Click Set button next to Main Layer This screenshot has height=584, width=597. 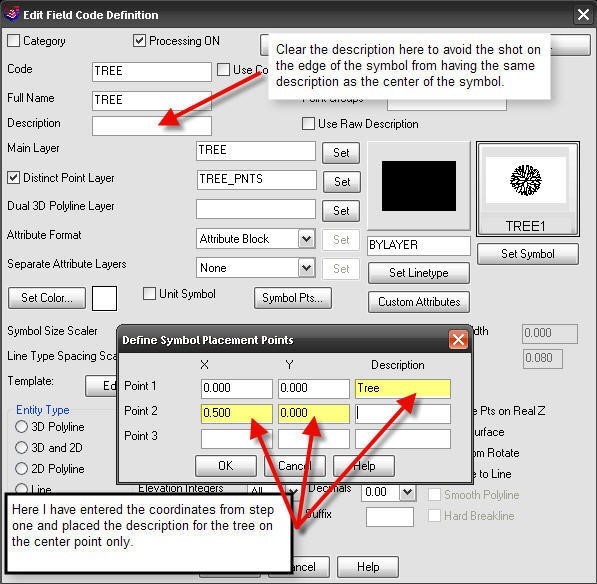(x=341, y=153)
